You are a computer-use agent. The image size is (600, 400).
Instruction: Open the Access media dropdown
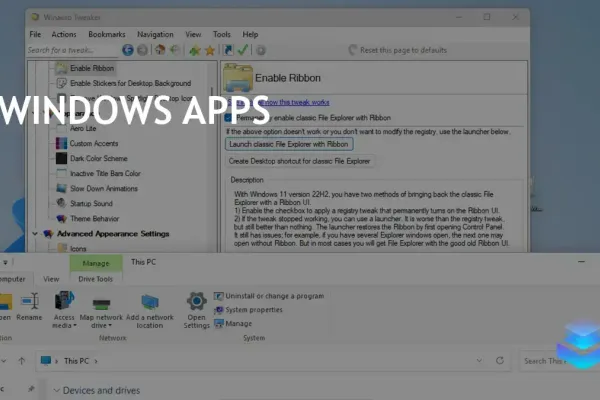coord(64,310)
